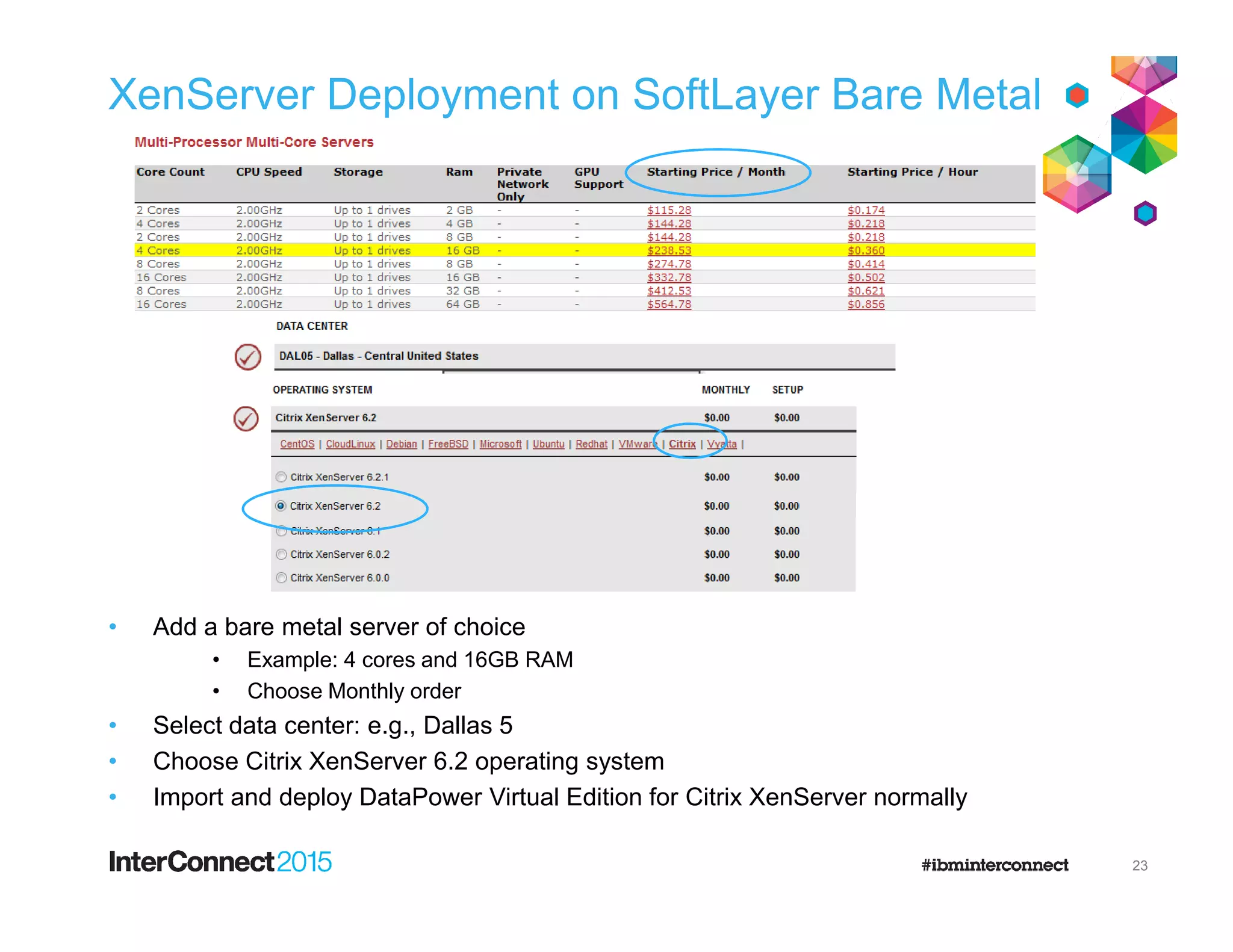Click the highlighted 4 Cores cell
This screenshot has height=952, width=1233.
point(158,250)
